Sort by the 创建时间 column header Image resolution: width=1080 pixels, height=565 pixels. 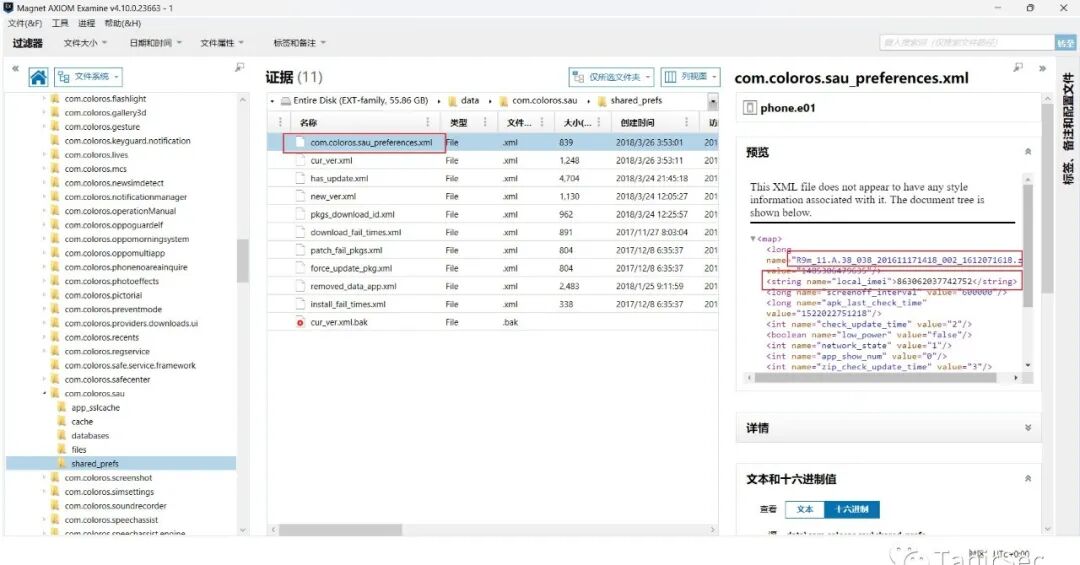click(637, 123)
